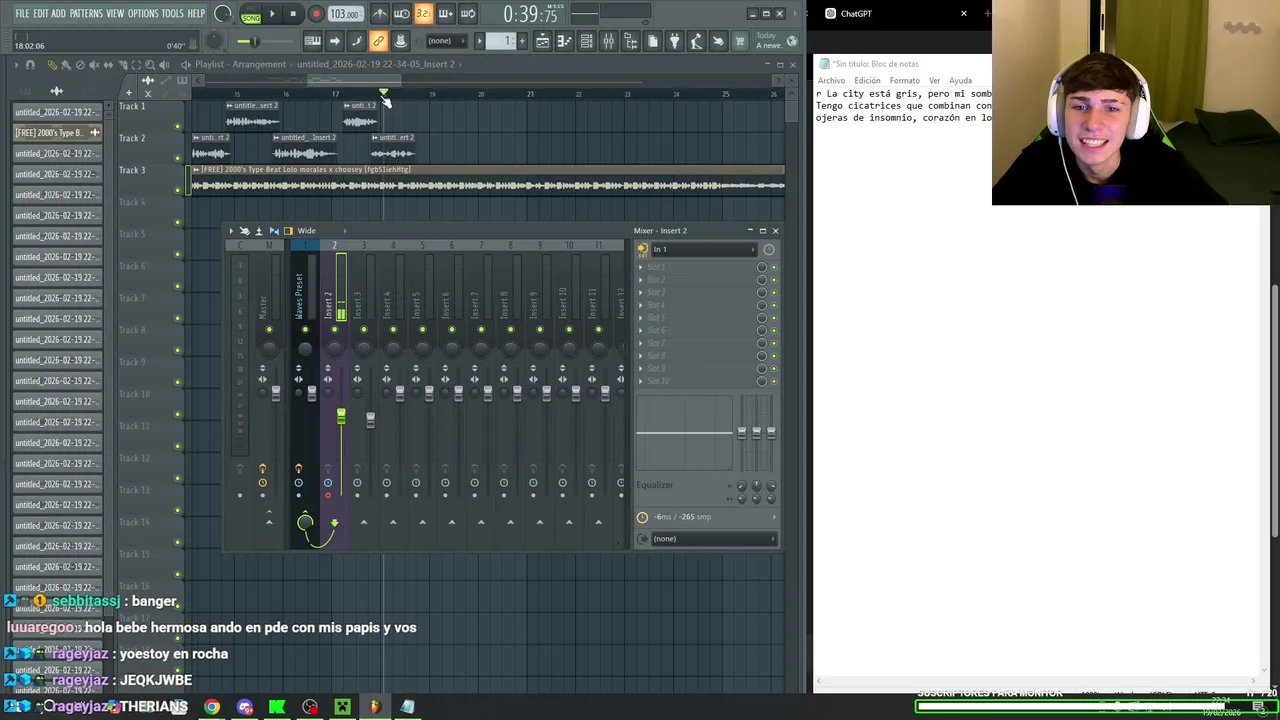Image resolution: width=1280 pixels, height=720 pixels.
Task: Open the OPTIONS menu
Action: tap(143, 14)
